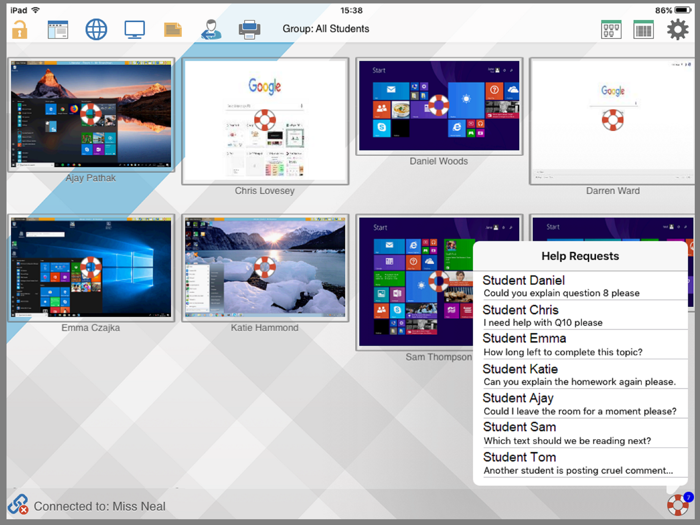Viewport: 700px width, 525px height.
Task: Tap the Wi-Fi status icon
Action: tap(35, 10)
